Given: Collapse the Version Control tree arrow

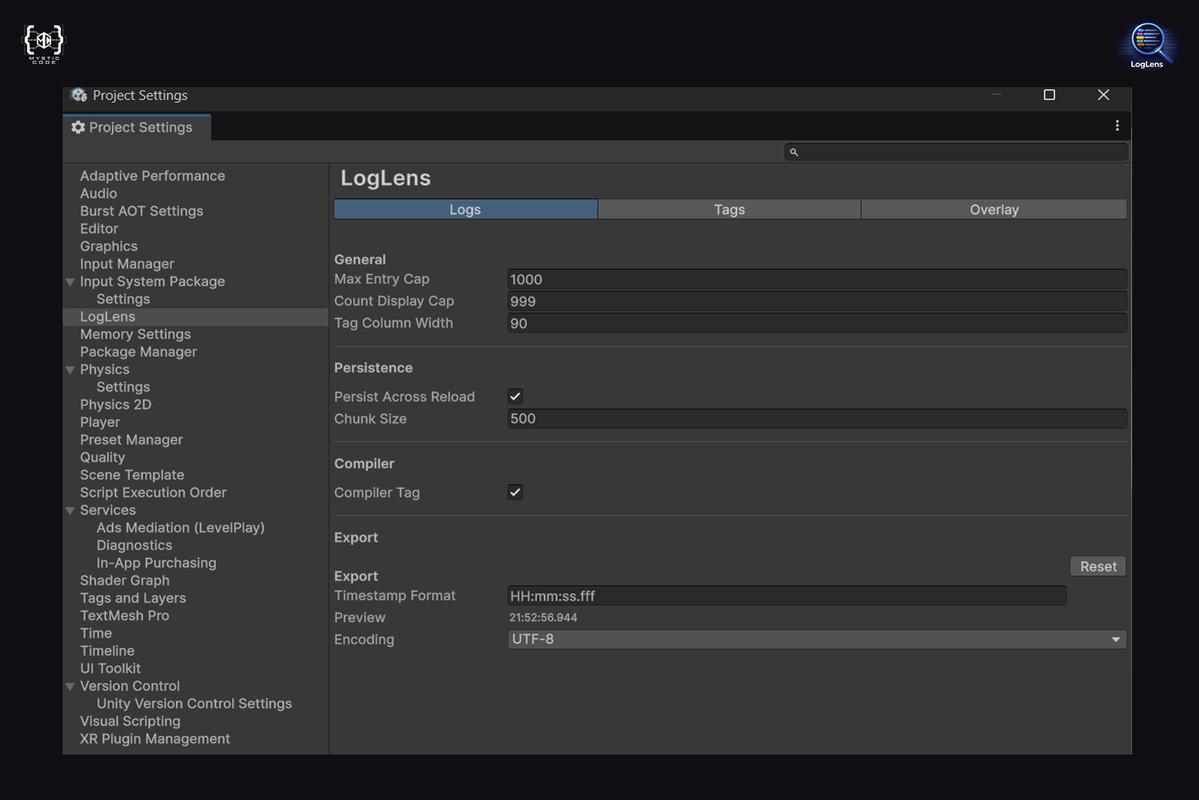Looking at the screenshot, I should click(70, 687).
